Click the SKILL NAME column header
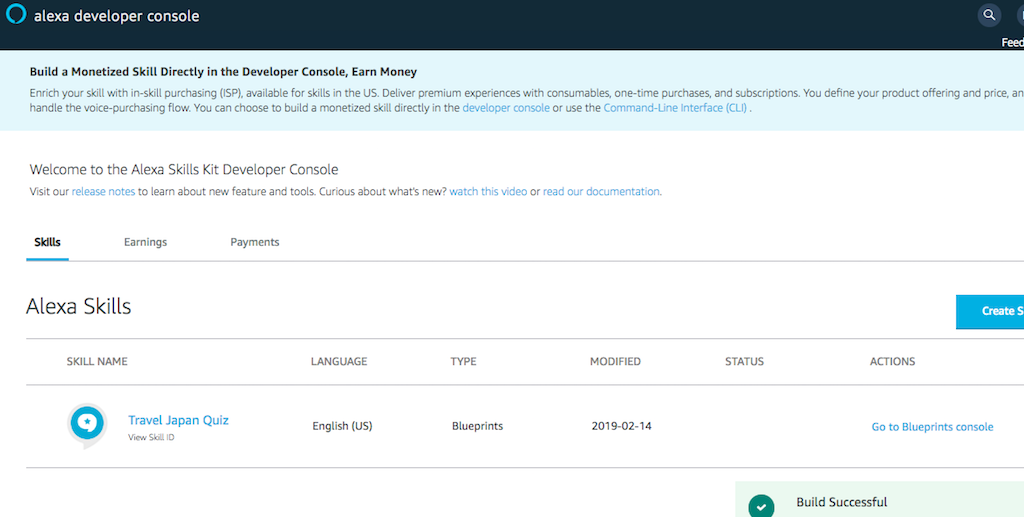This screenshot has width=1024, height=517. (97, 361)
